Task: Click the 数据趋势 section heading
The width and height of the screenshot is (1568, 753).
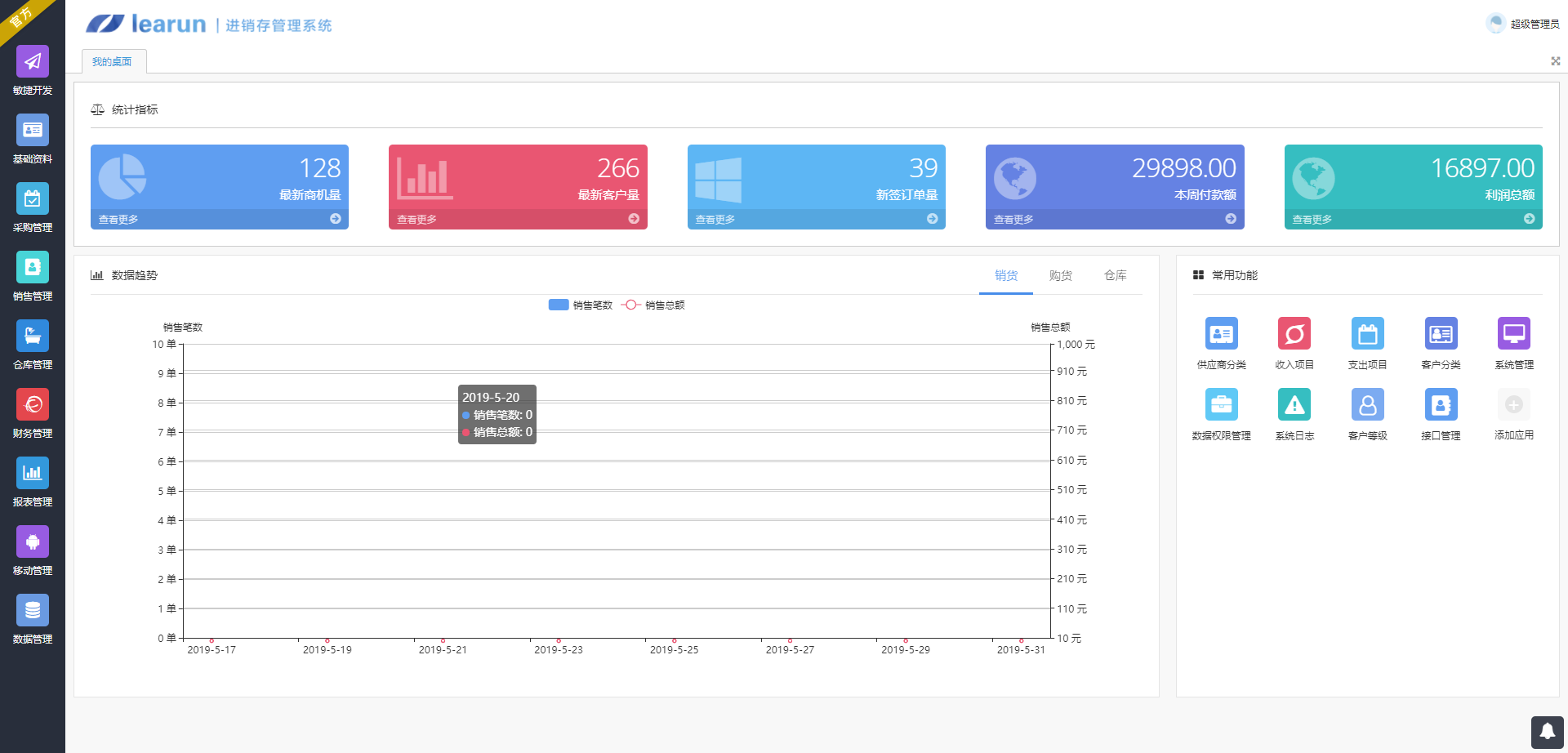Action: pos(135,275)
